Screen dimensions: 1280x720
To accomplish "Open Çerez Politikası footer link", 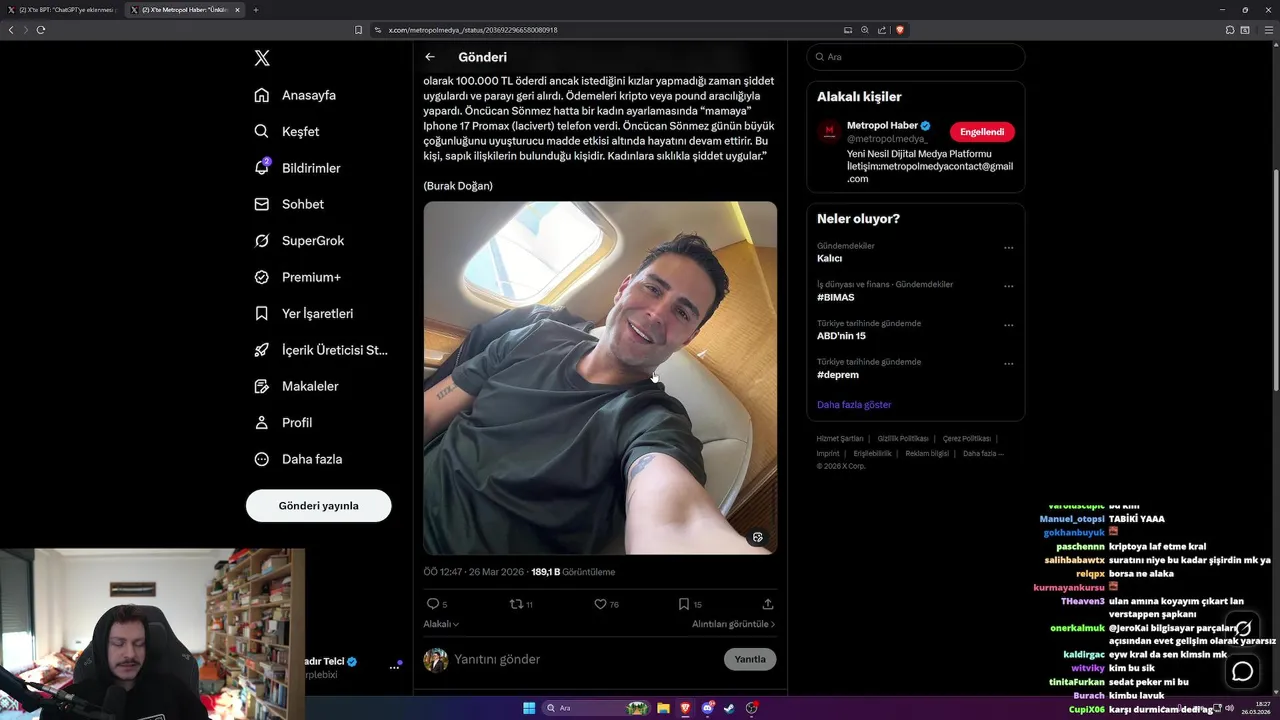I will [x=967, y=439].
